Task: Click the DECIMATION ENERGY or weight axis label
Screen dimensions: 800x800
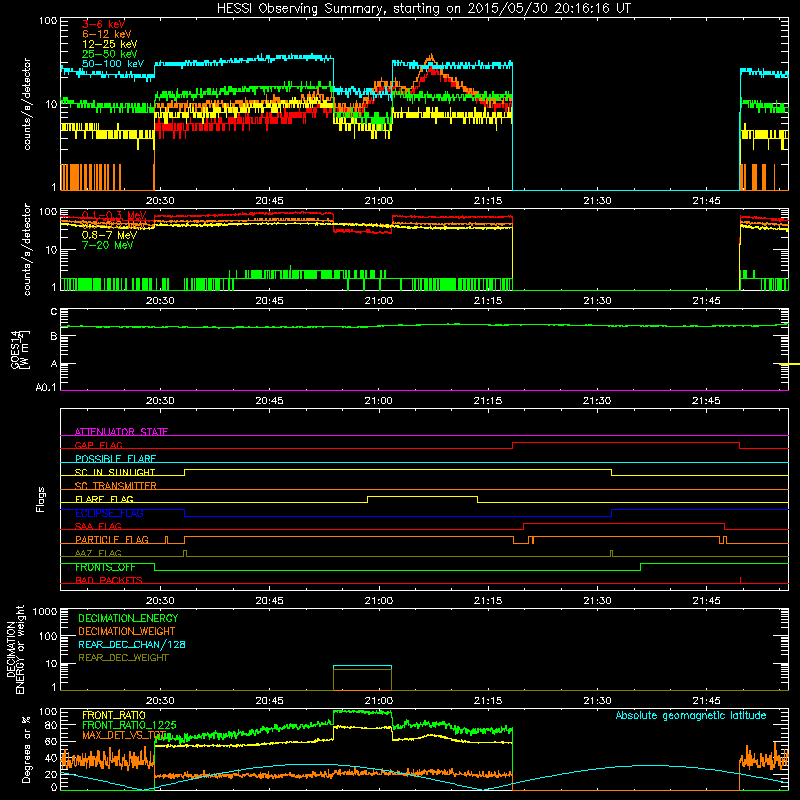Action: 15,649
